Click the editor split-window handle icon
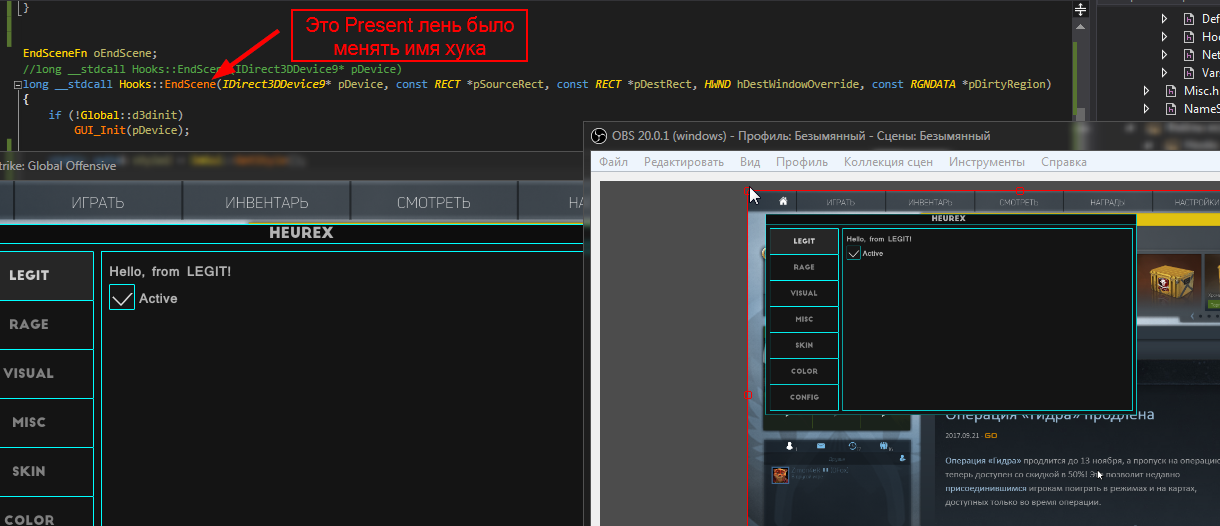1220x526 pixels. (x=1081, y=9)
